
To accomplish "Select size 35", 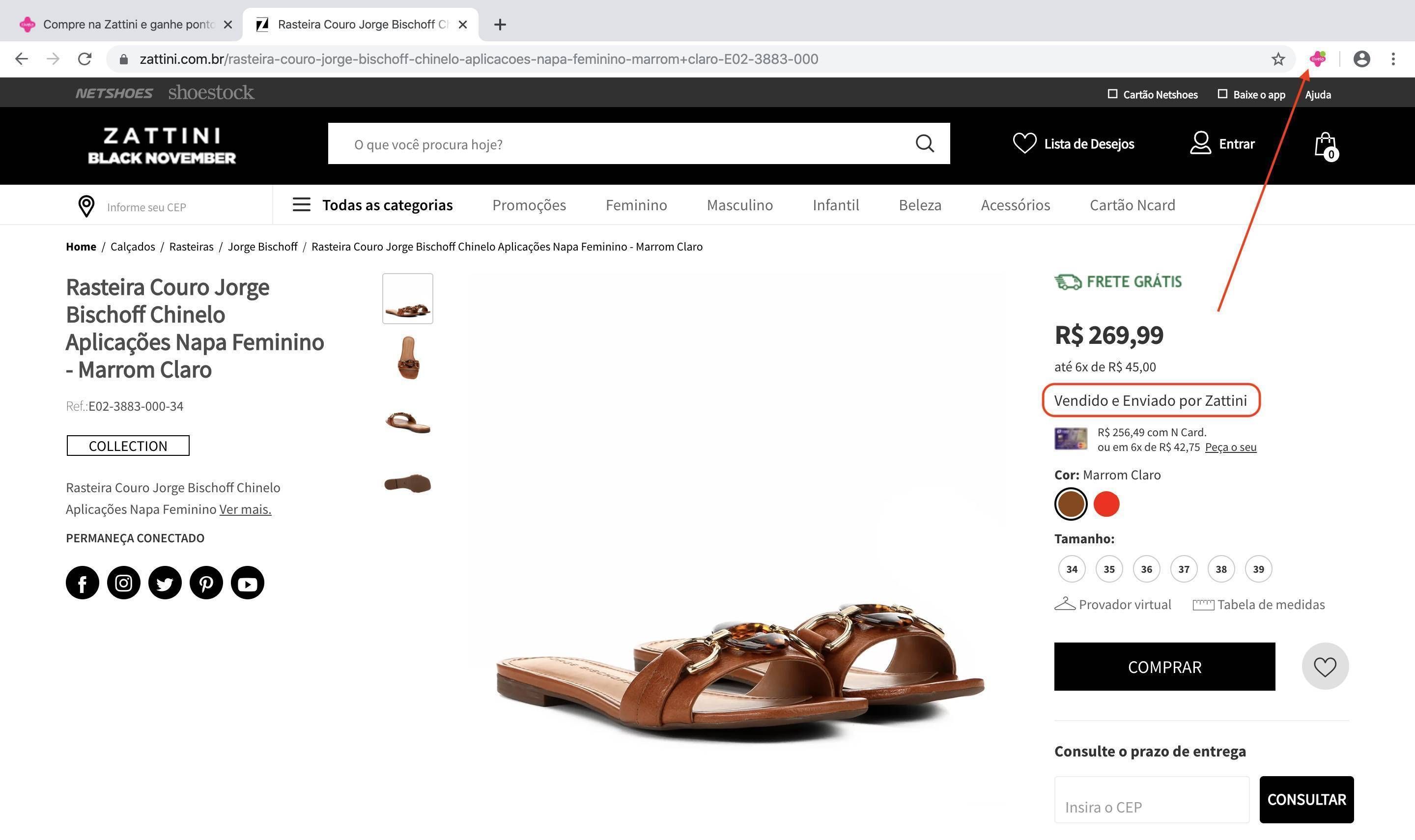I will pos(1109,569).
